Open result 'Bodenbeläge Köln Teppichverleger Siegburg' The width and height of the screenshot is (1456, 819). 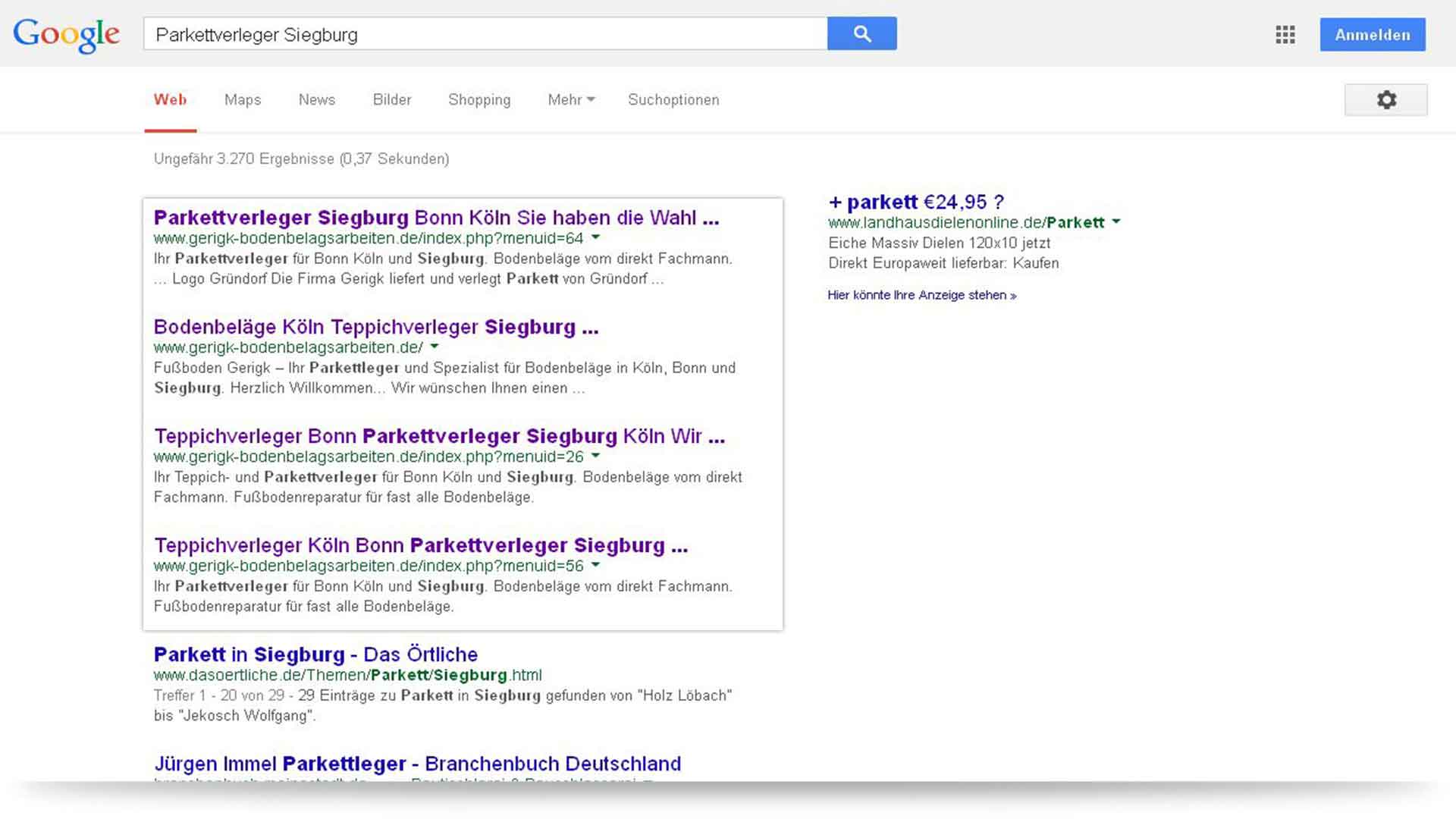(376, 327)
